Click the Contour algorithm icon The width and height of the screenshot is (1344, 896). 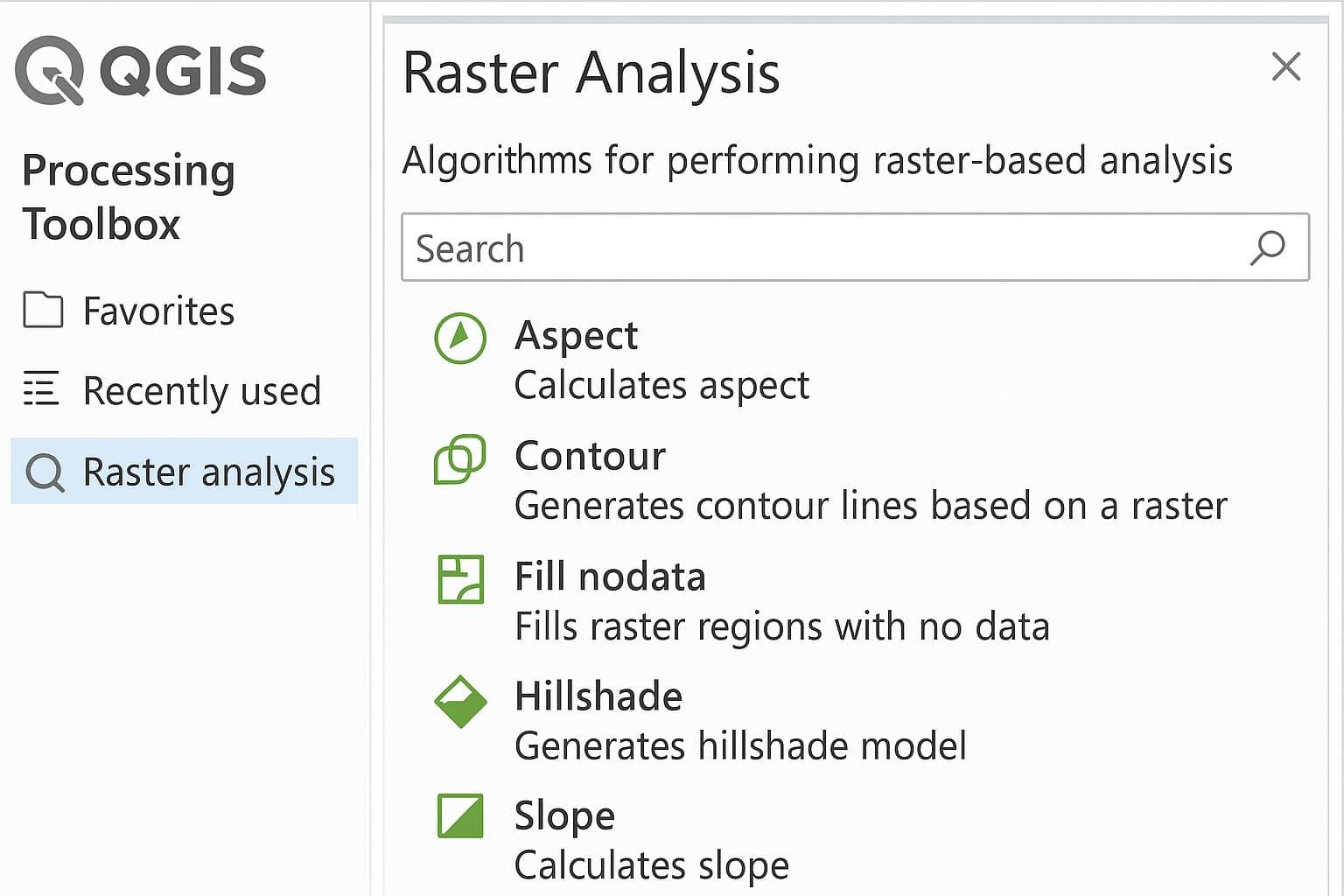458,458
